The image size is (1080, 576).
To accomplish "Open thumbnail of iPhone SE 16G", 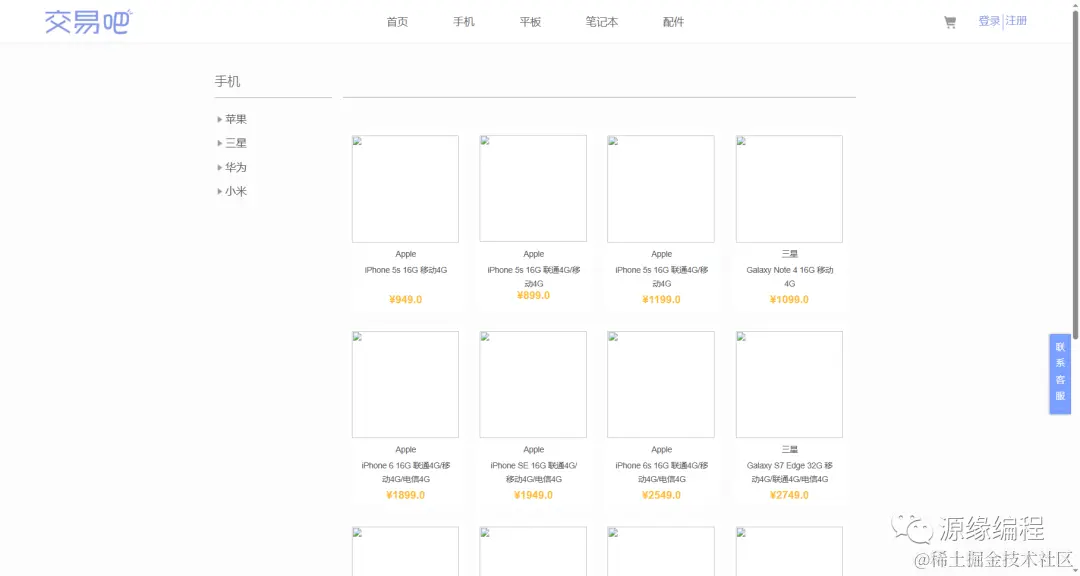I will click(x=533, y=384).
